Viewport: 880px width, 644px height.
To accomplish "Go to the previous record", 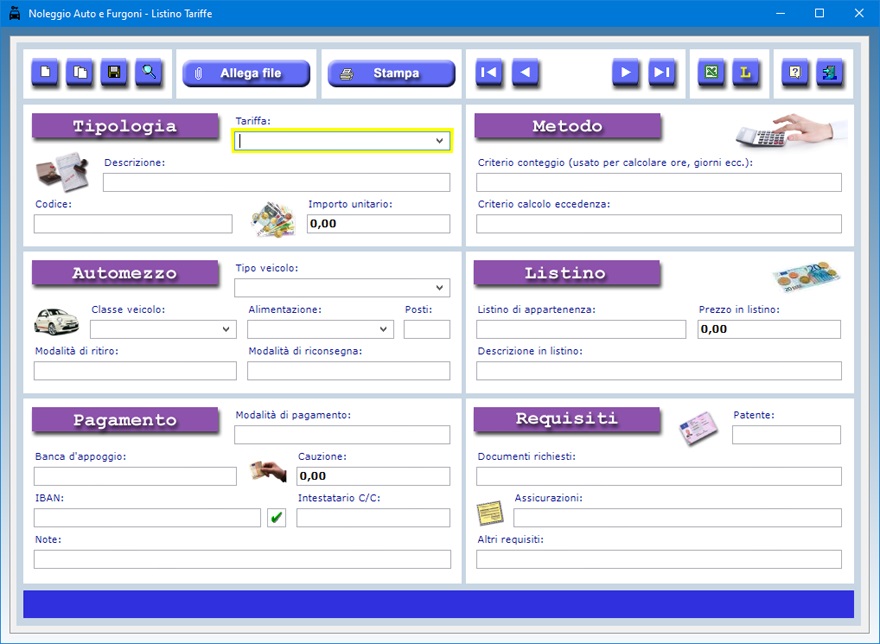I will [525, 73].
